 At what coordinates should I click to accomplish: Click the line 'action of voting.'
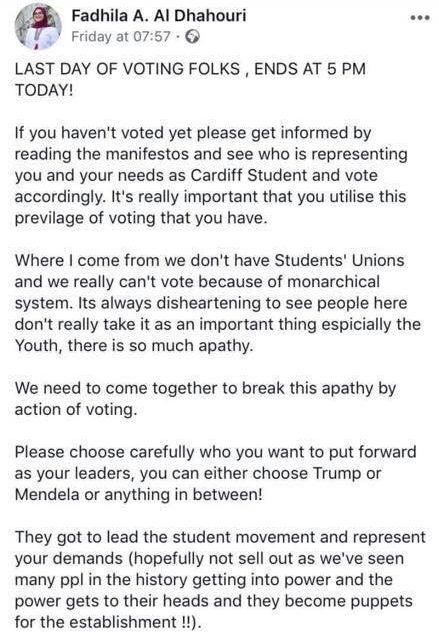(76, 410)
